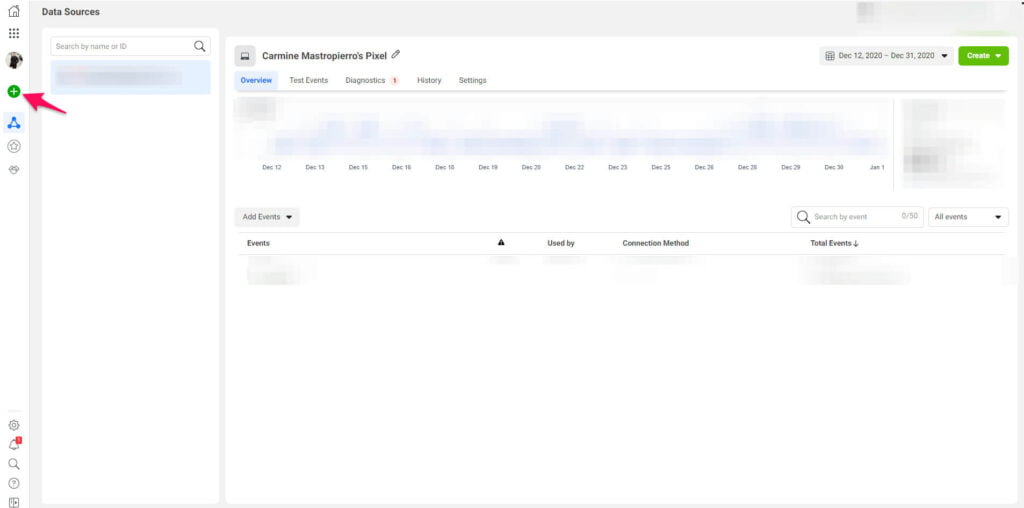Open the Home icon in the left sidebar
1024x508 pixels.
click(x=14, y=11)
